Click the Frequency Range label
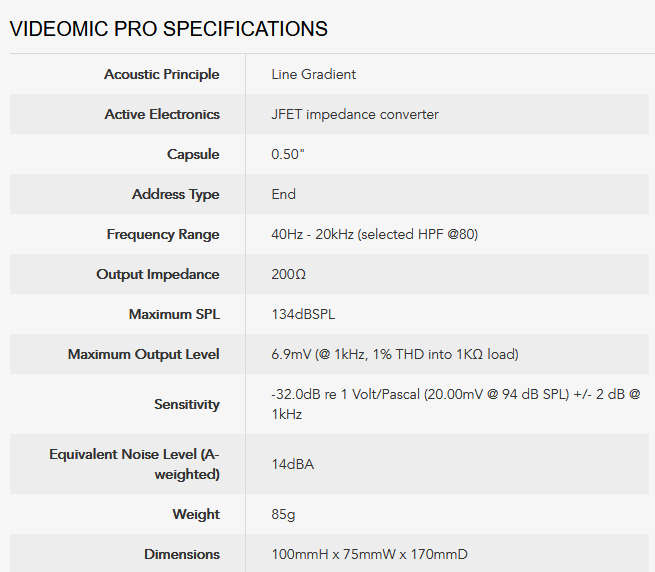 coord(163,234)
